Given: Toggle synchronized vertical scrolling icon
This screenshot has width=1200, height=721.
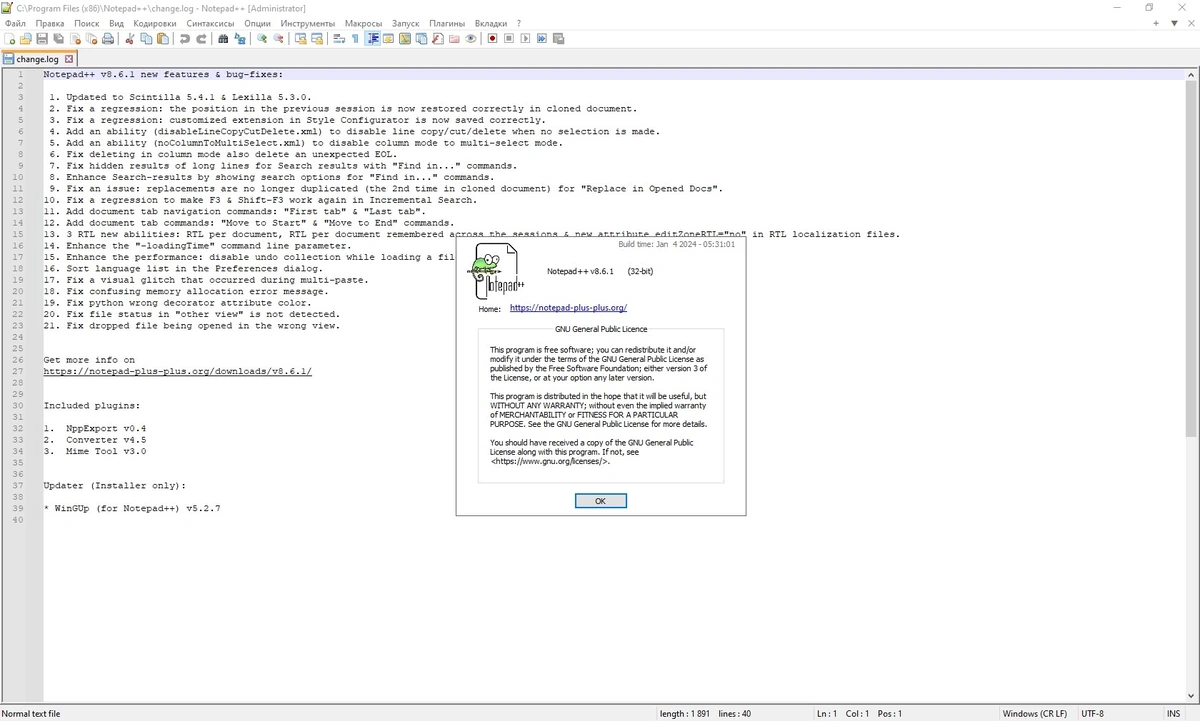Looking at the screenshot, I should coord(300,39).
